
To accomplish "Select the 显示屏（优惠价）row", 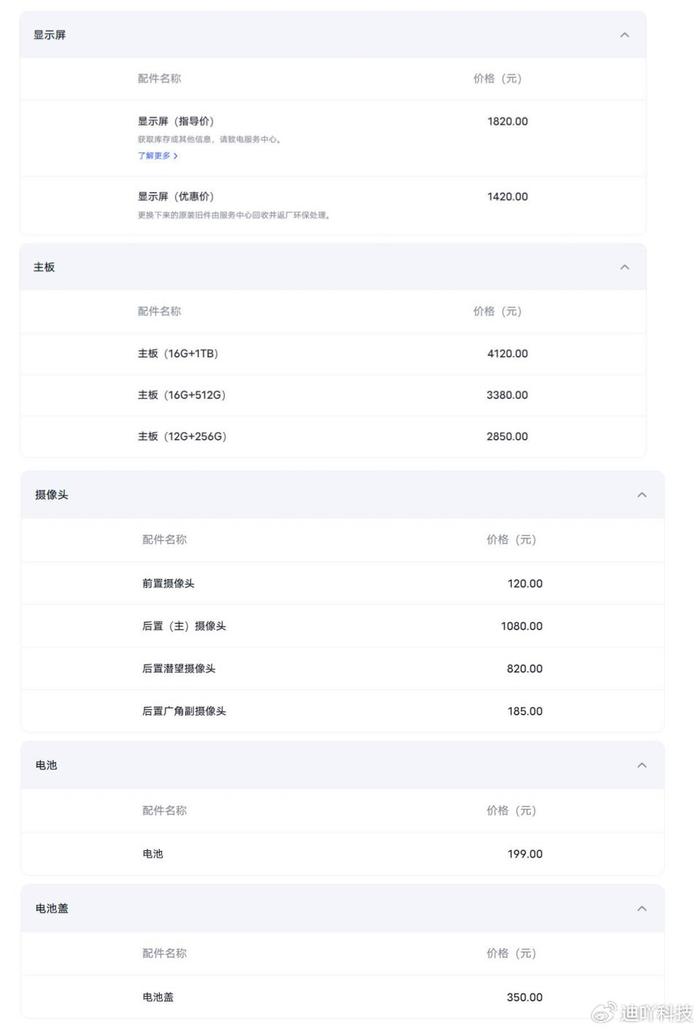I will 333,205.
